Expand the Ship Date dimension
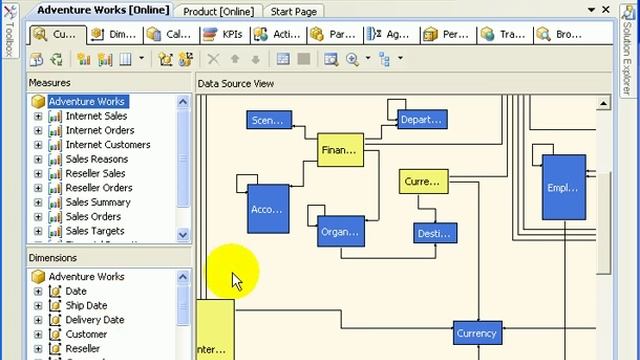Viewport: 640px width, 360px height. tap(38, 306)
